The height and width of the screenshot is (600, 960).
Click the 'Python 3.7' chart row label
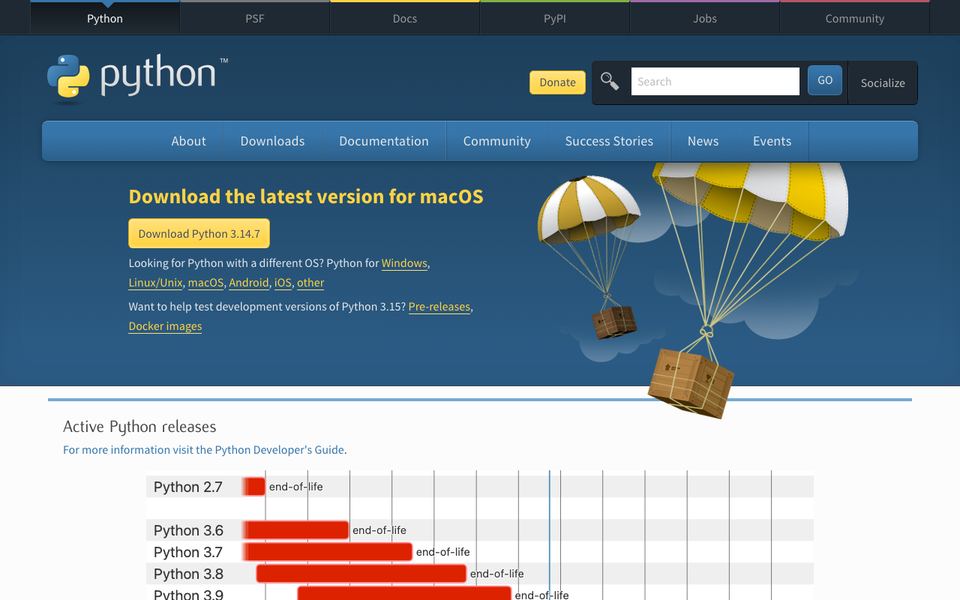pyautogui.click(x=188, y=552)
